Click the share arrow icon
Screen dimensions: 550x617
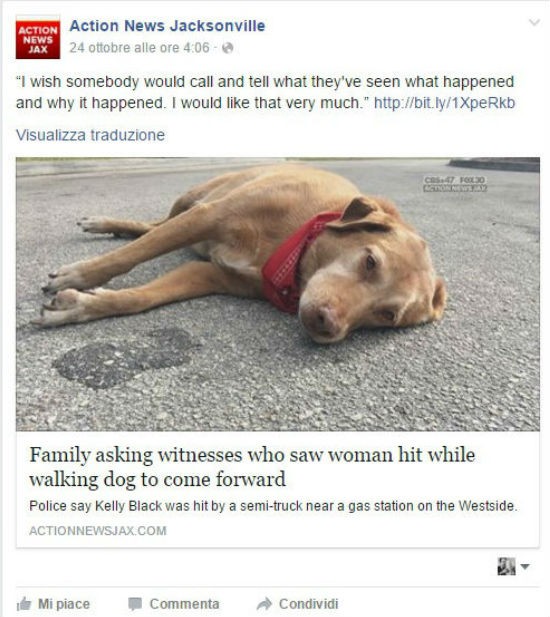click(x=264, y=604)
